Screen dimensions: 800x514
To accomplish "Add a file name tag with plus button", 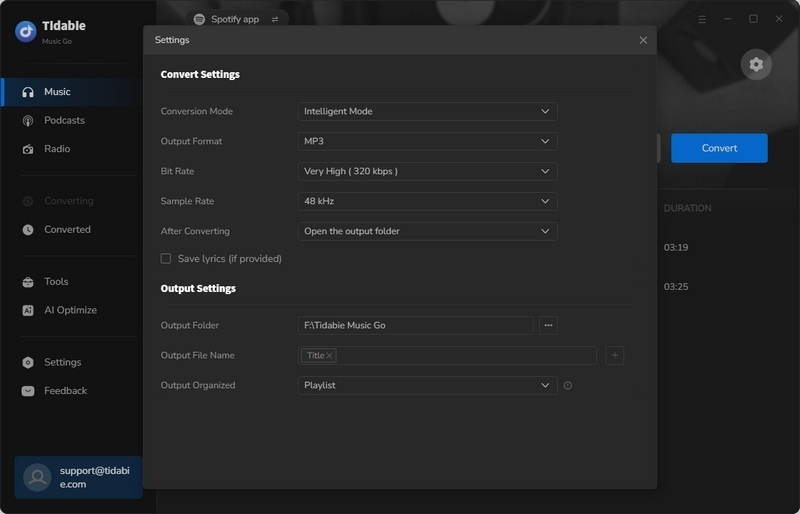I will pyautogui.click(x=615, y=355).
